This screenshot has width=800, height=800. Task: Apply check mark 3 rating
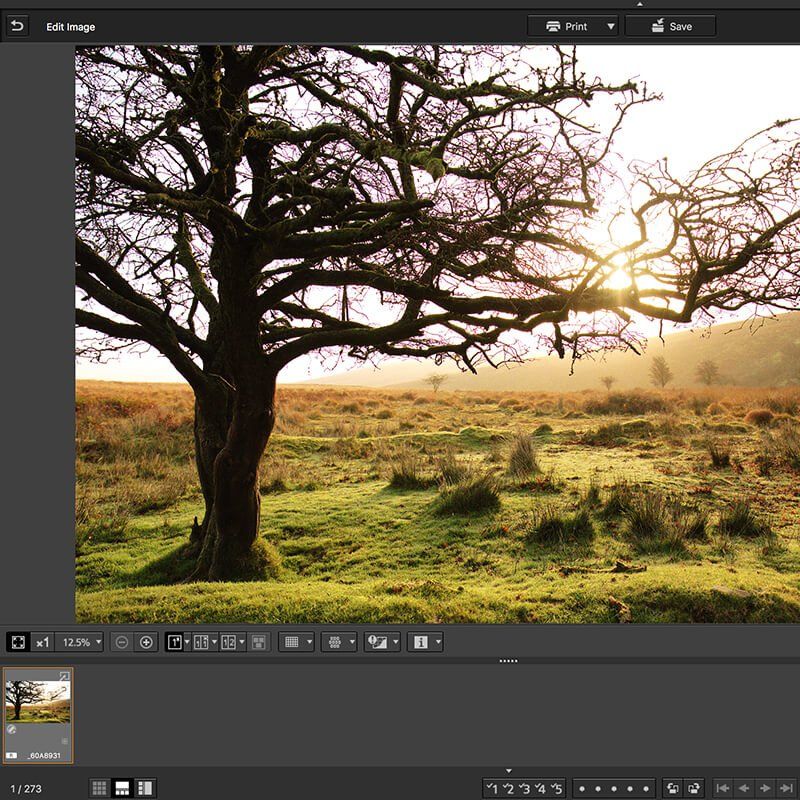[x=525, y=788]
